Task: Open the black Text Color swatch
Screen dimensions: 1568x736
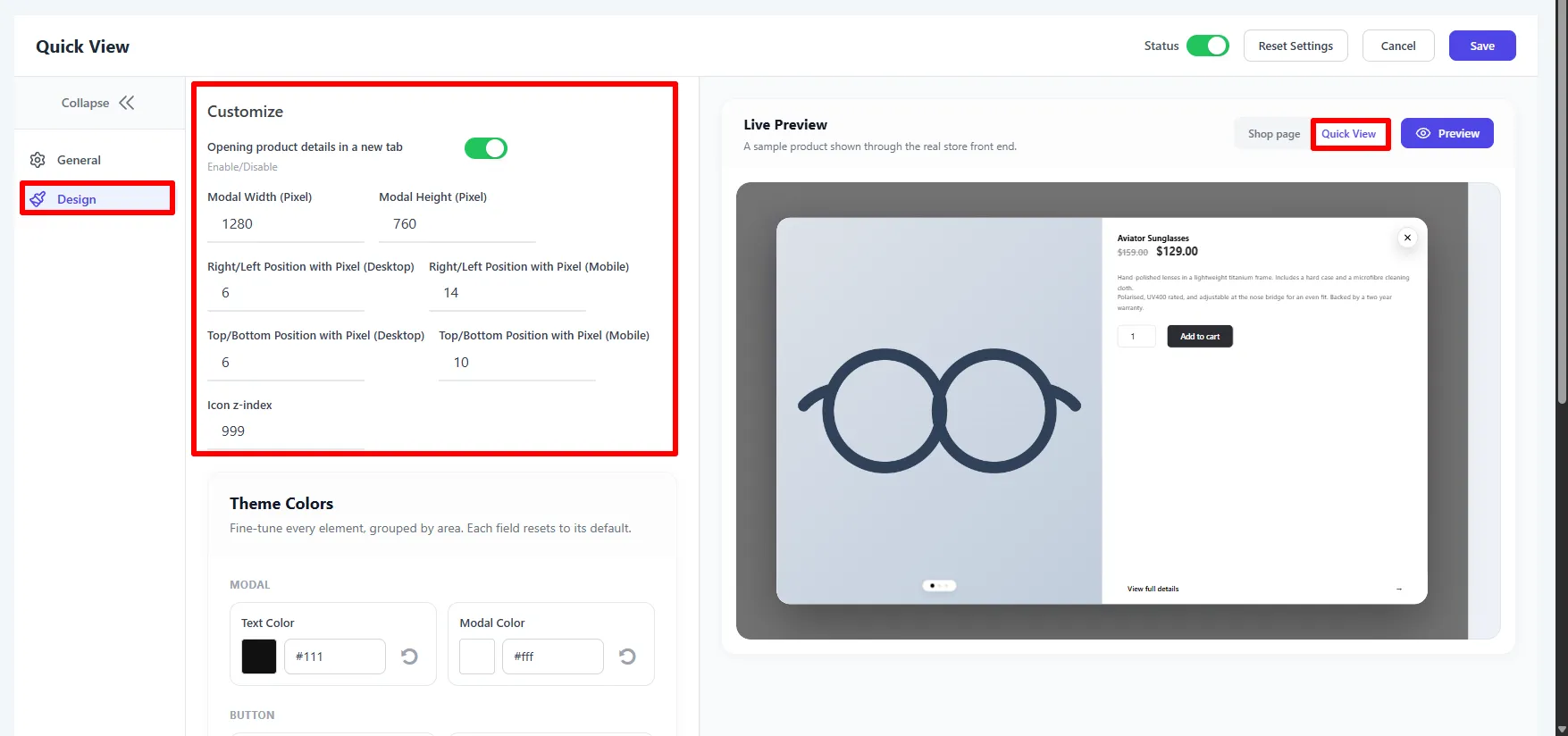Action: tap(259, 657)
